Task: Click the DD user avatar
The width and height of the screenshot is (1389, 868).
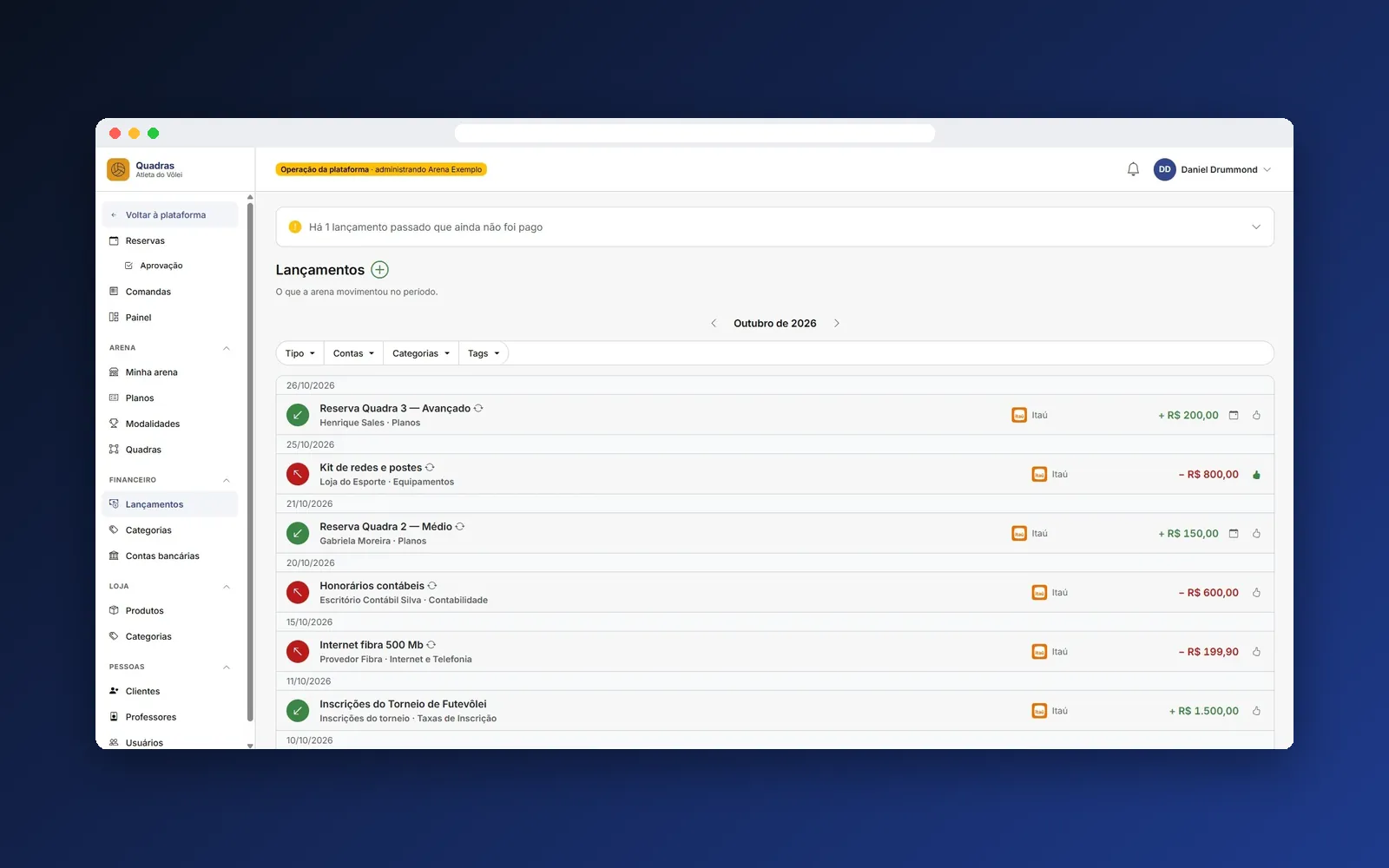Action: click(1164, 169)
